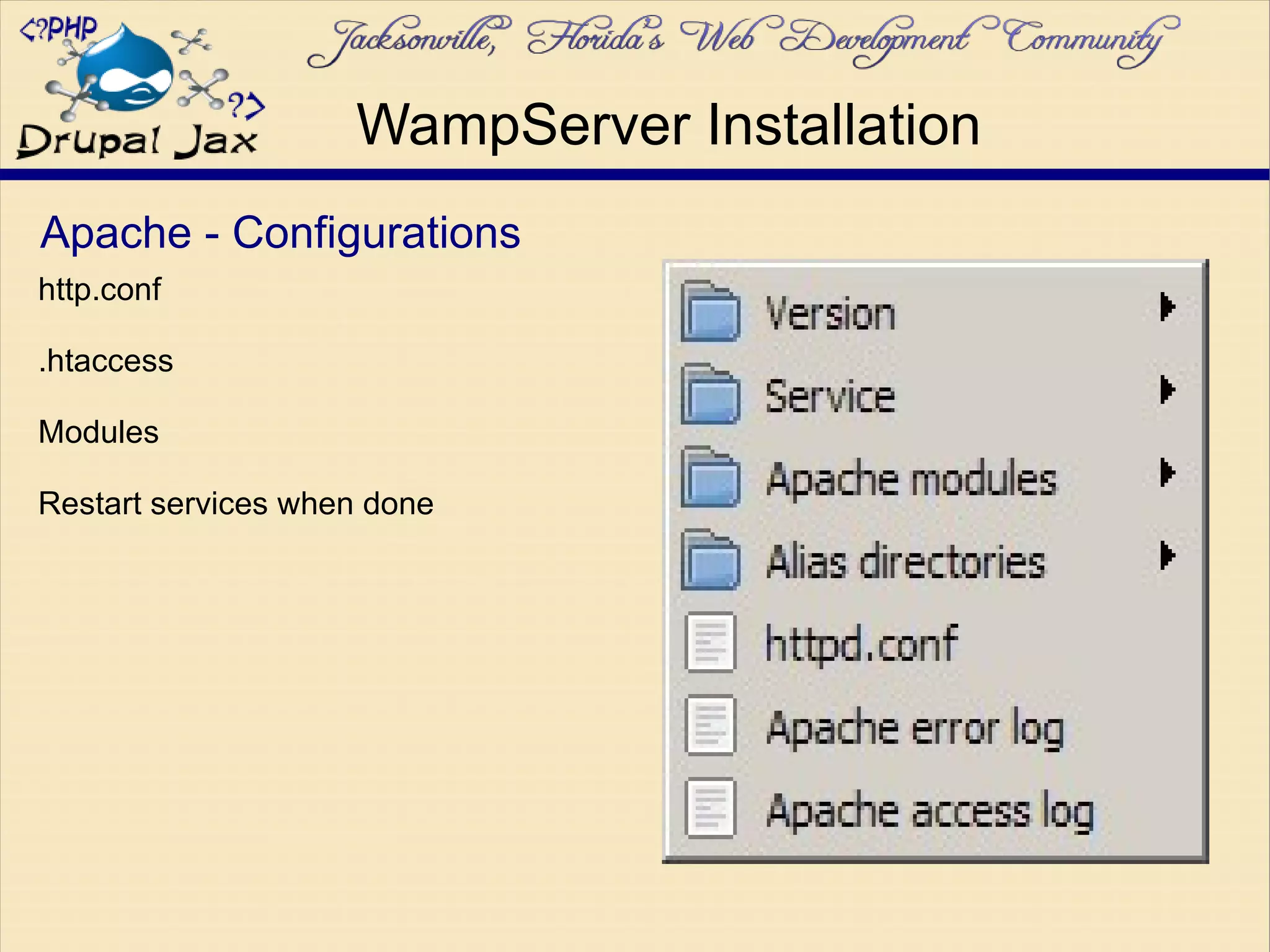
Task: Select Apache modules menu entry
Action: 935,478
